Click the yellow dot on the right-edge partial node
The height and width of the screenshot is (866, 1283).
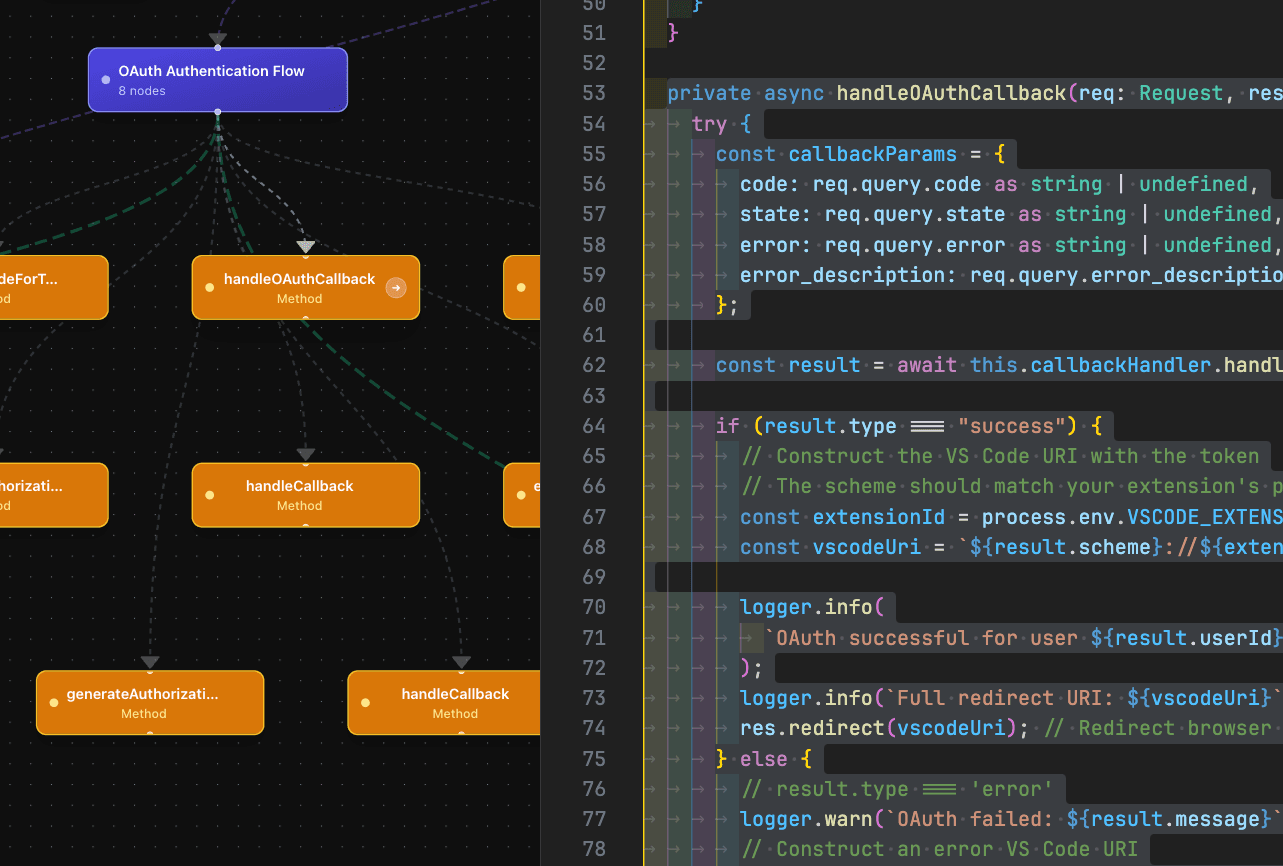tap(522, 287)
